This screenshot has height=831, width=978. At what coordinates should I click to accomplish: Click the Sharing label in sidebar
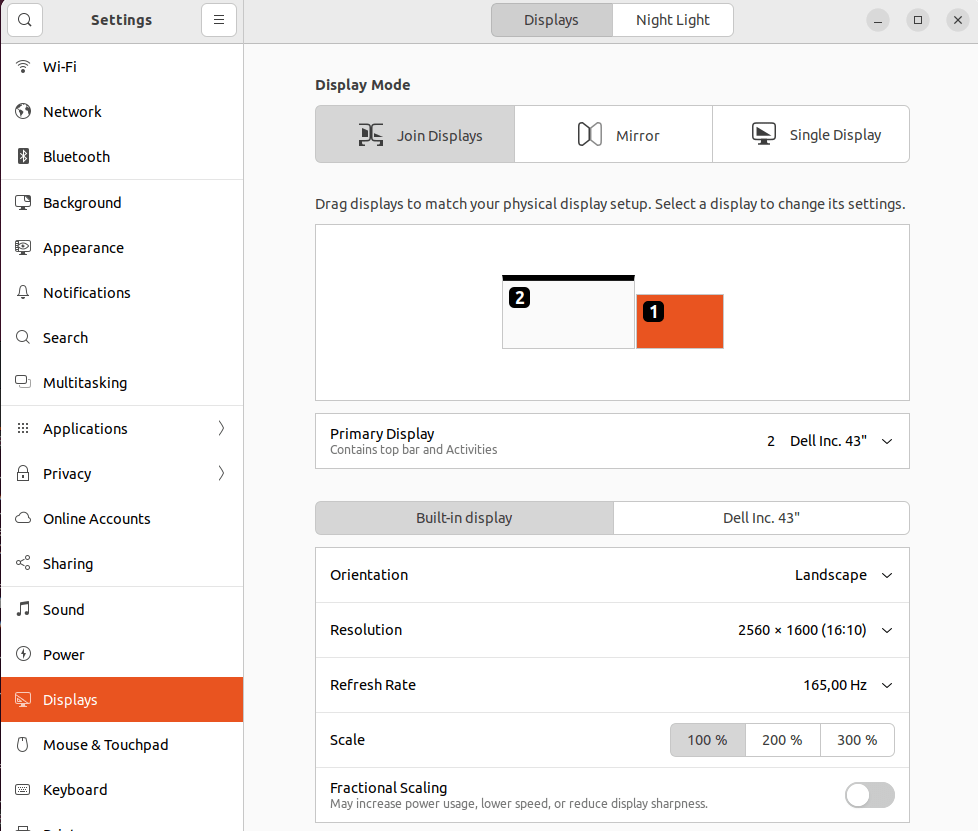point(68,564)
